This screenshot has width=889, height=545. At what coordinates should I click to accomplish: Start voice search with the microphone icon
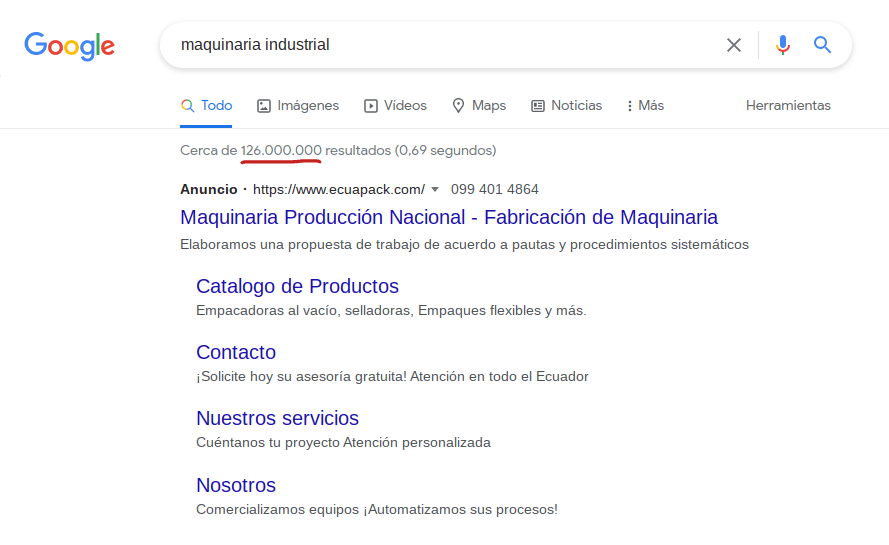[x=783, y=45]
